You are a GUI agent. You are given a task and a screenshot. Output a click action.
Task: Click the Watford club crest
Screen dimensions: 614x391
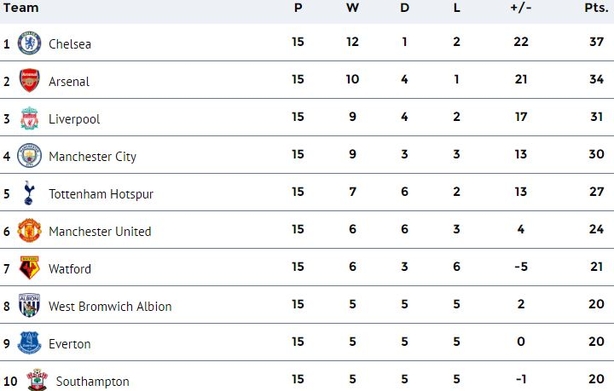[x=29, y=268]
